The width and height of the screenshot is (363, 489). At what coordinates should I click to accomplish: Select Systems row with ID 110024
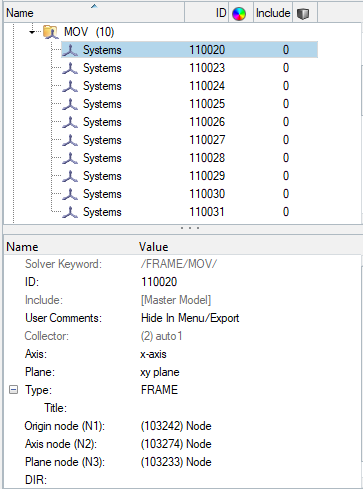(189, 86)
